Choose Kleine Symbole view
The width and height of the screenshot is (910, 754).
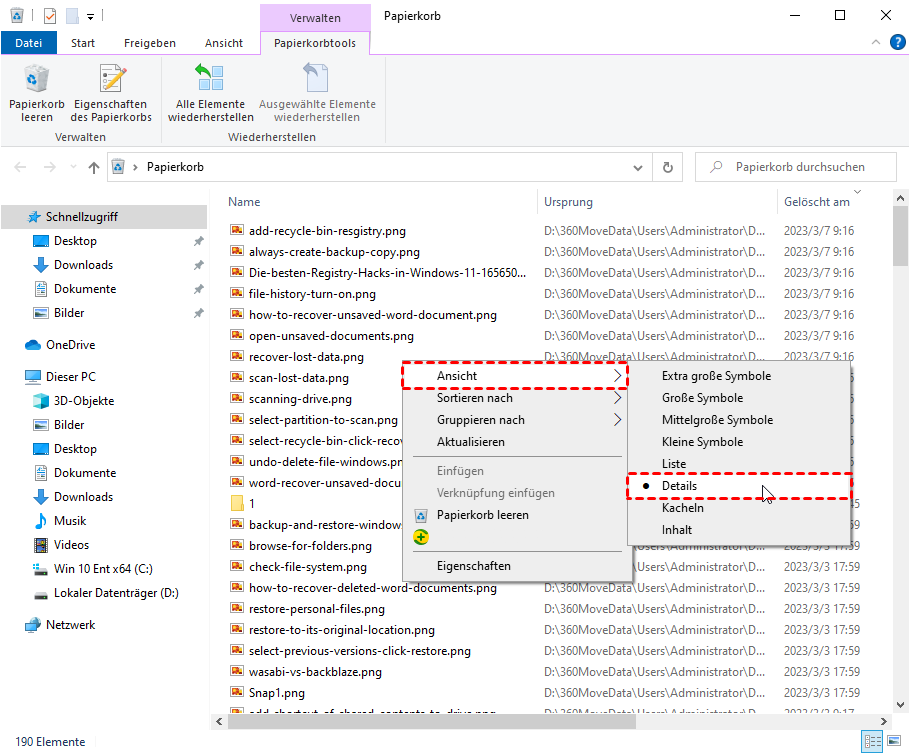(739, 442)
